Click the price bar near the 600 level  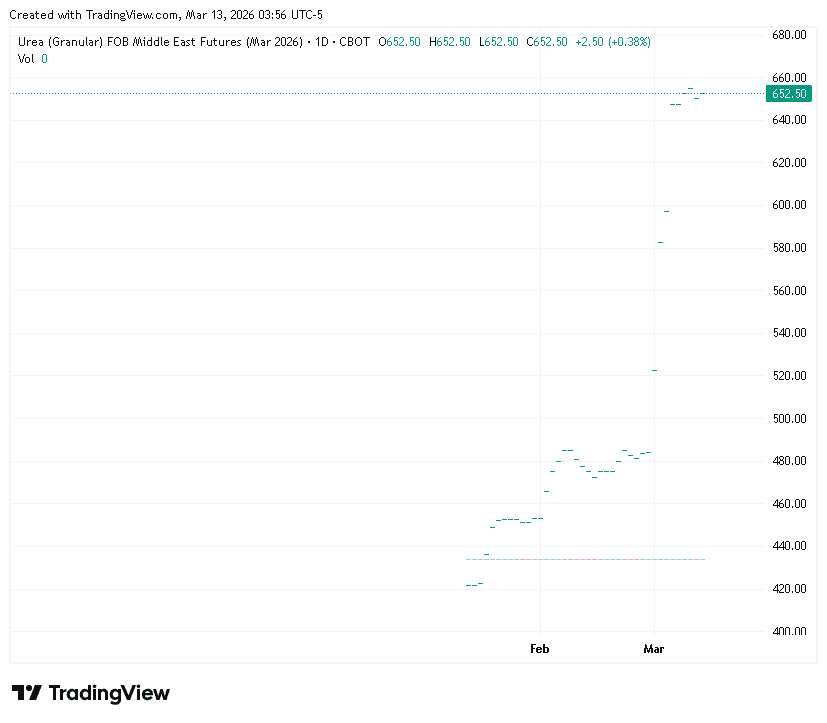tap(666, 211)
